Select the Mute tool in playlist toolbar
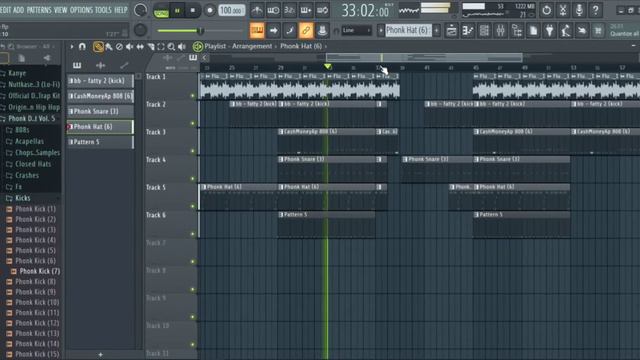This screenshot has width=640, height=360. pos(129,47)
